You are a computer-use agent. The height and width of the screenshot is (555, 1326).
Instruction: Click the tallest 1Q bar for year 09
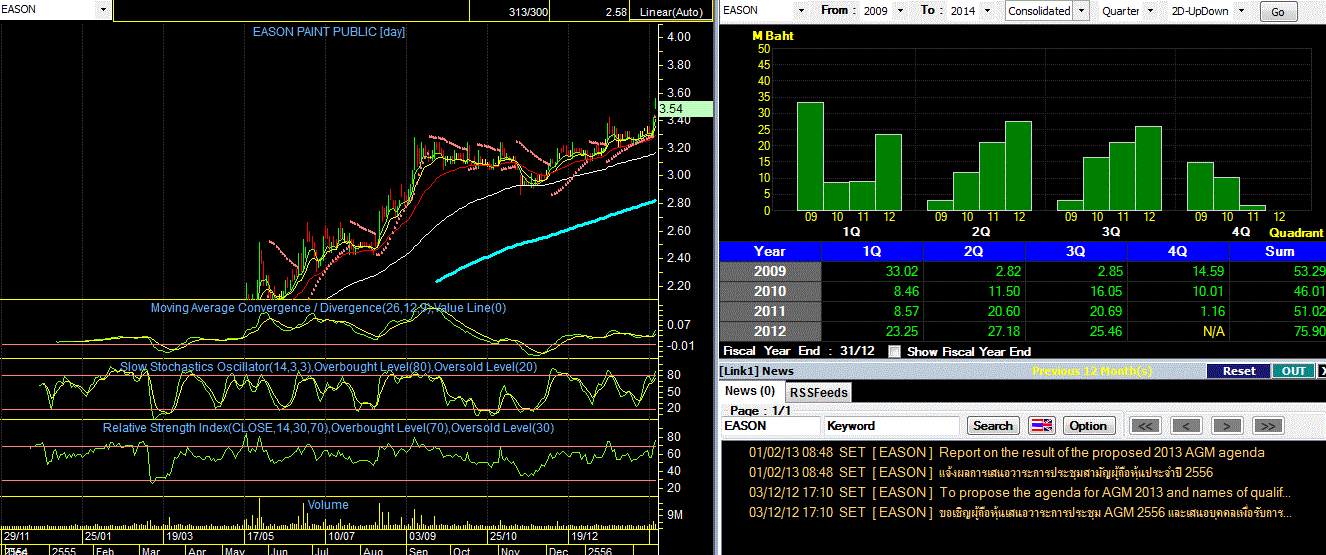pos(810,156)
